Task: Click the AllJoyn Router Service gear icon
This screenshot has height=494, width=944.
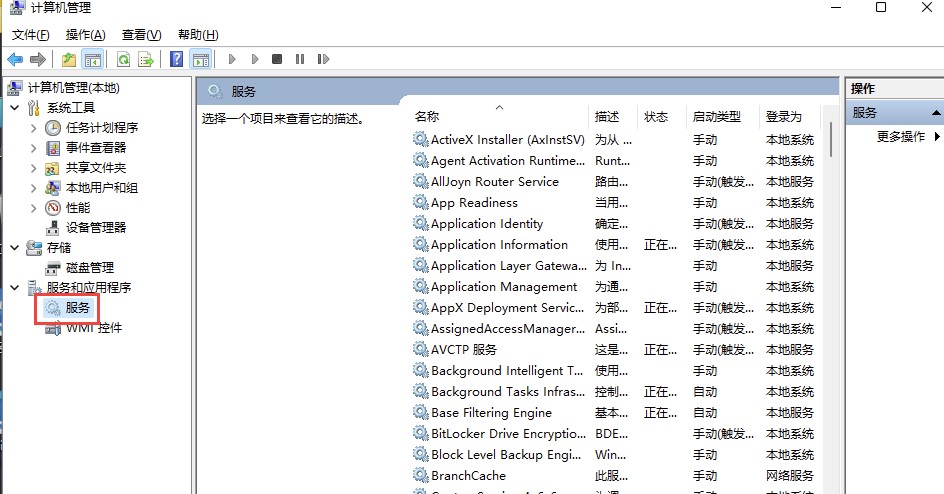Action: [x=420, y=181]
